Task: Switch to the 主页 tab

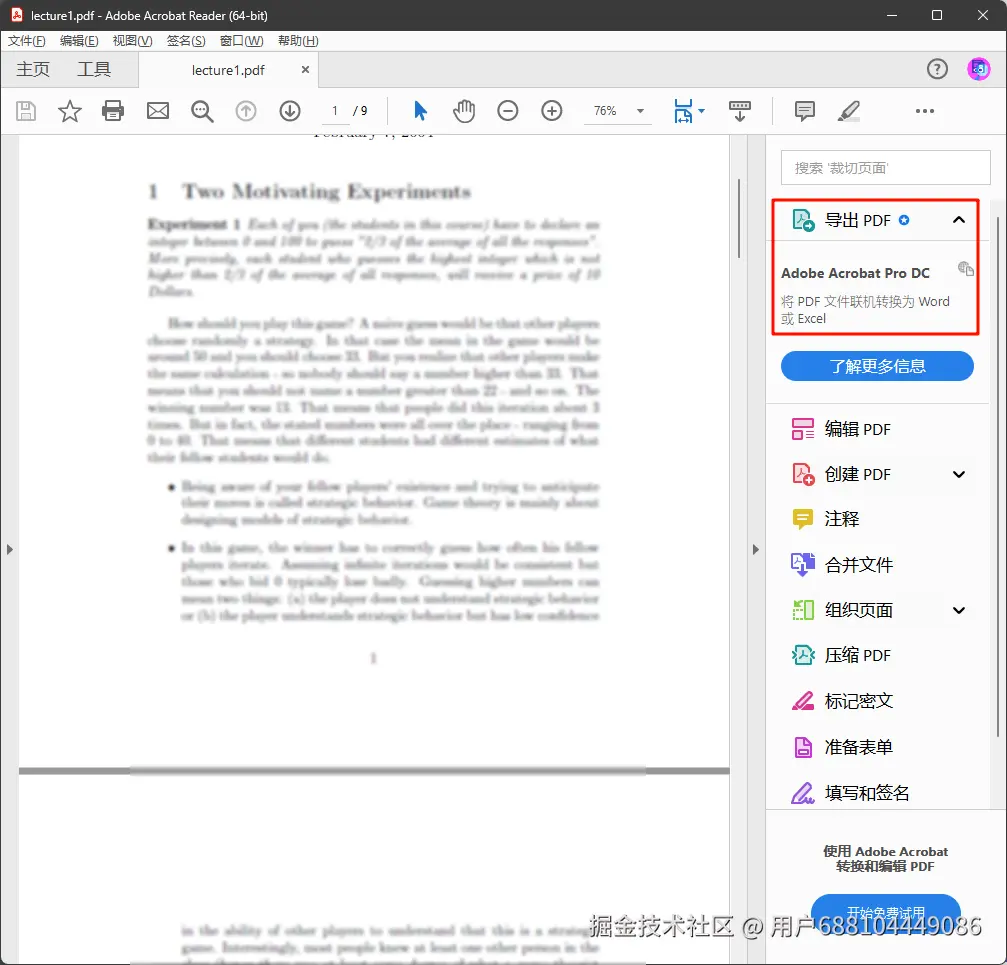Action: 33,69
